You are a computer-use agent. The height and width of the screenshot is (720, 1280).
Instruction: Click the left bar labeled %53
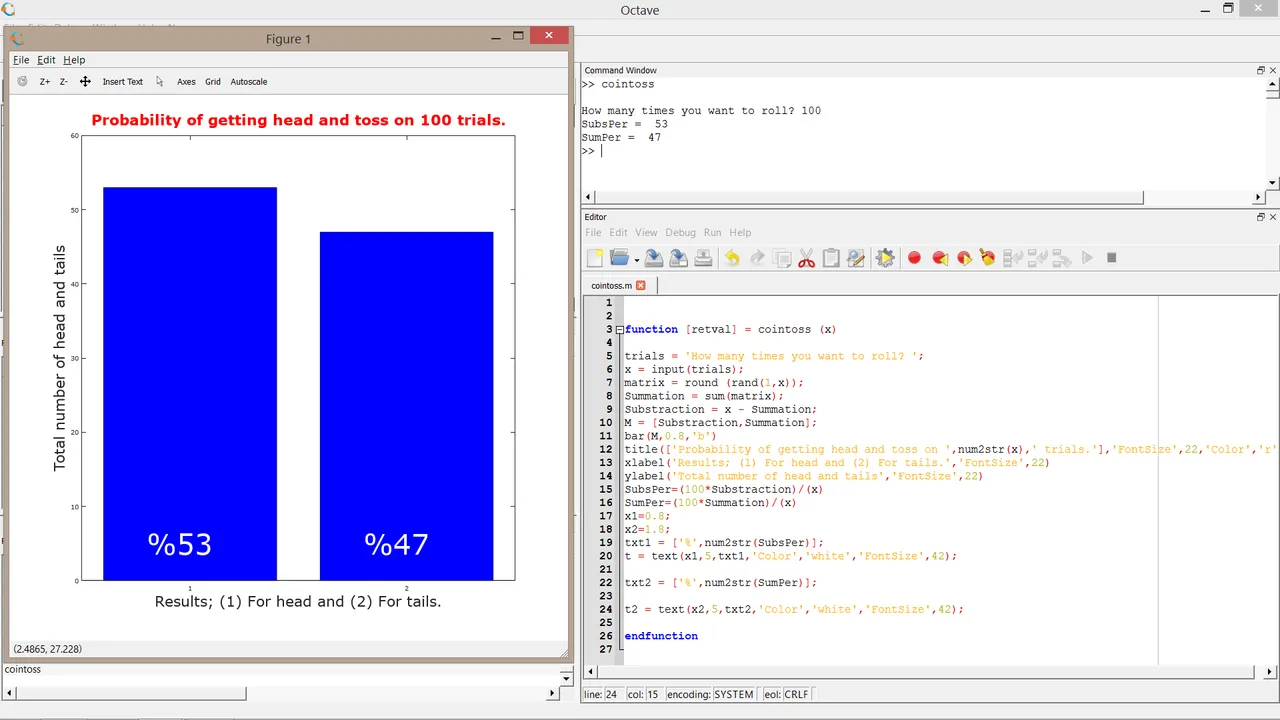(x=190, y=384)
